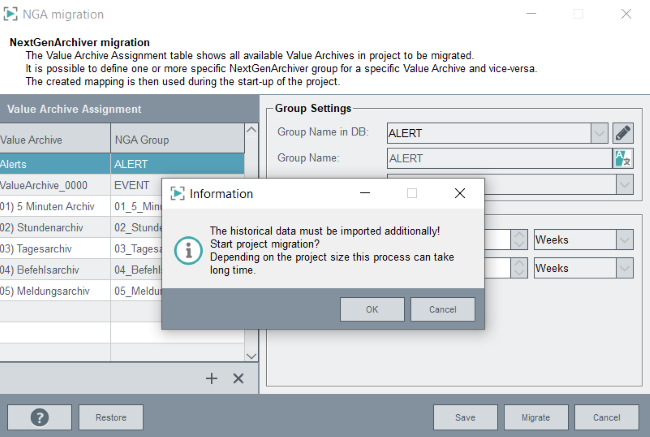Click the EVENT cell in NGA Group column

pyautogui.click(x=136, y=185)
